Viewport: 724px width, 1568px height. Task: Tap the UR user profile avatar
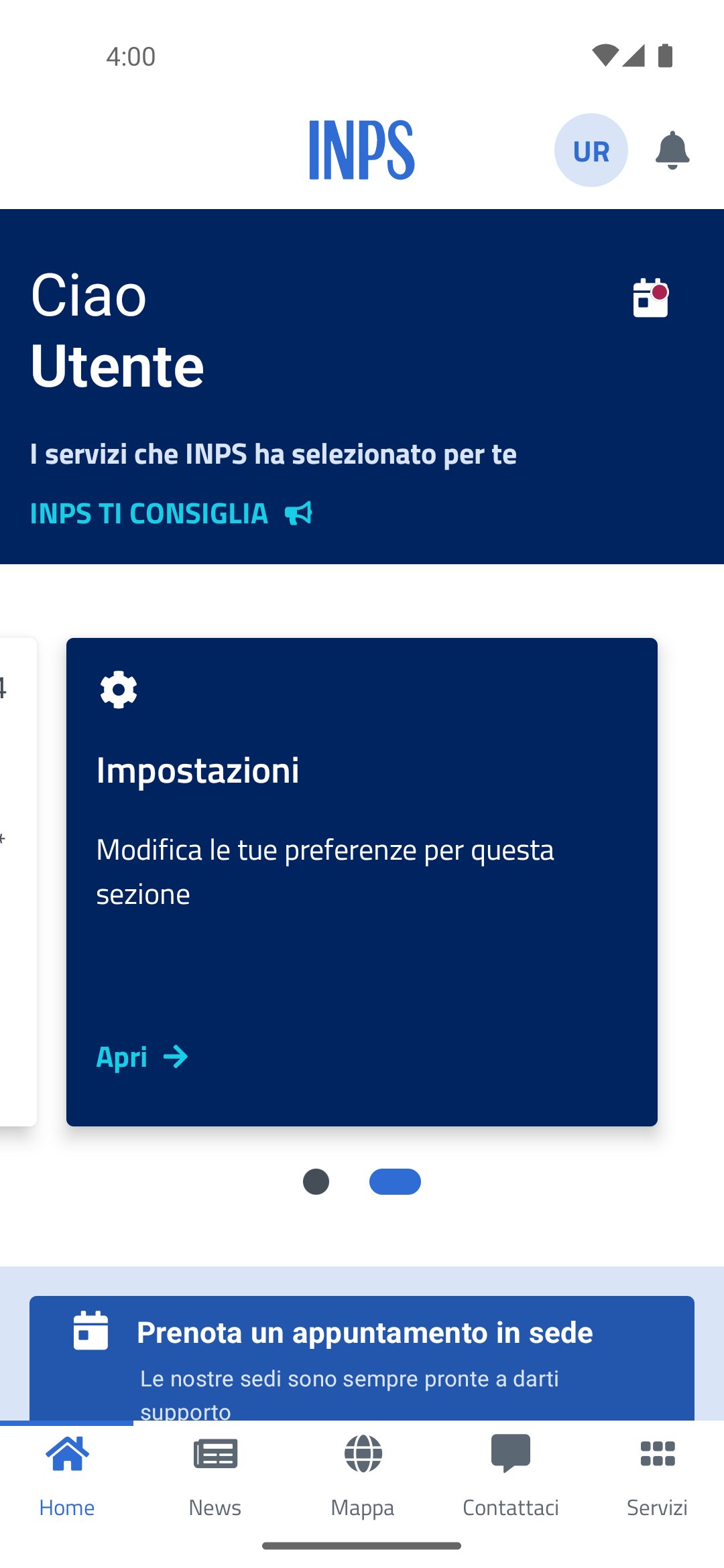(x=591, y=150)
